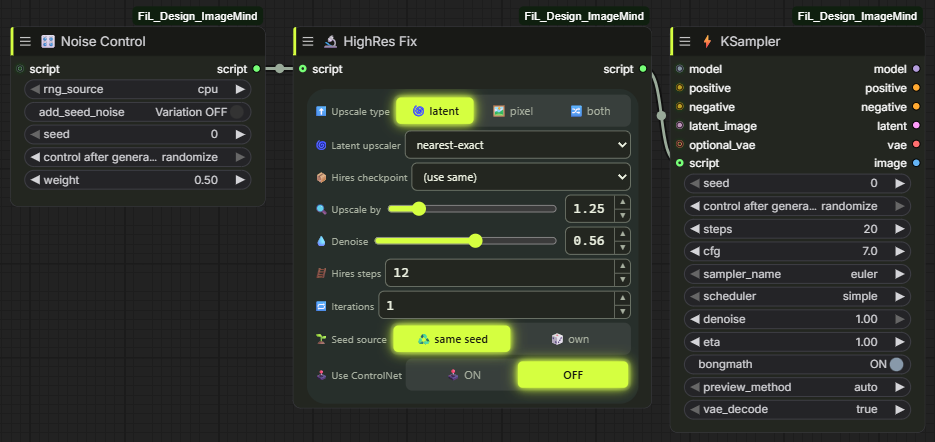Screen dimensions: 935x442
Task: Increase Noise Control seed with right arrow
Action: coord(240,135)
